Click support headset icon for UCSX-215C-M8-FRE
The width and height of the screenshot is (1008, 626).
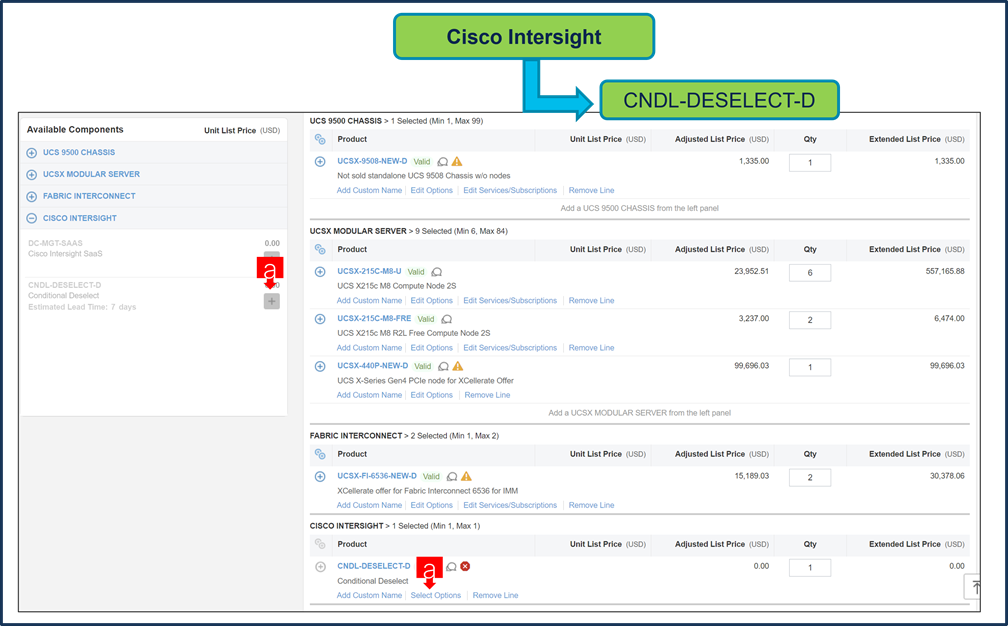[447, 319]
